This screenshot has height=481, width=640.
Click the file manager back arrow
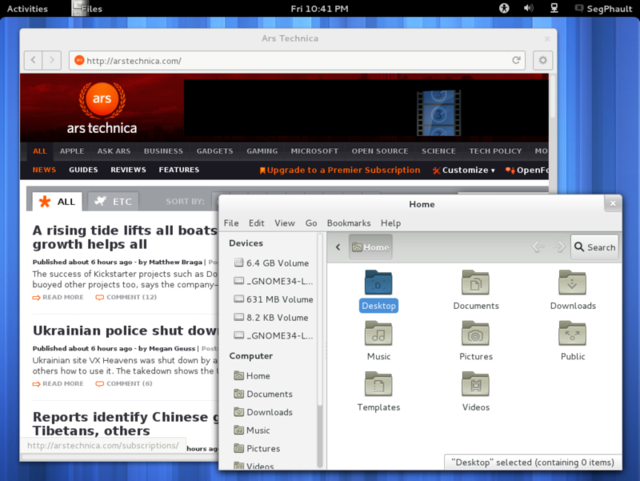[x=538, y=247]
